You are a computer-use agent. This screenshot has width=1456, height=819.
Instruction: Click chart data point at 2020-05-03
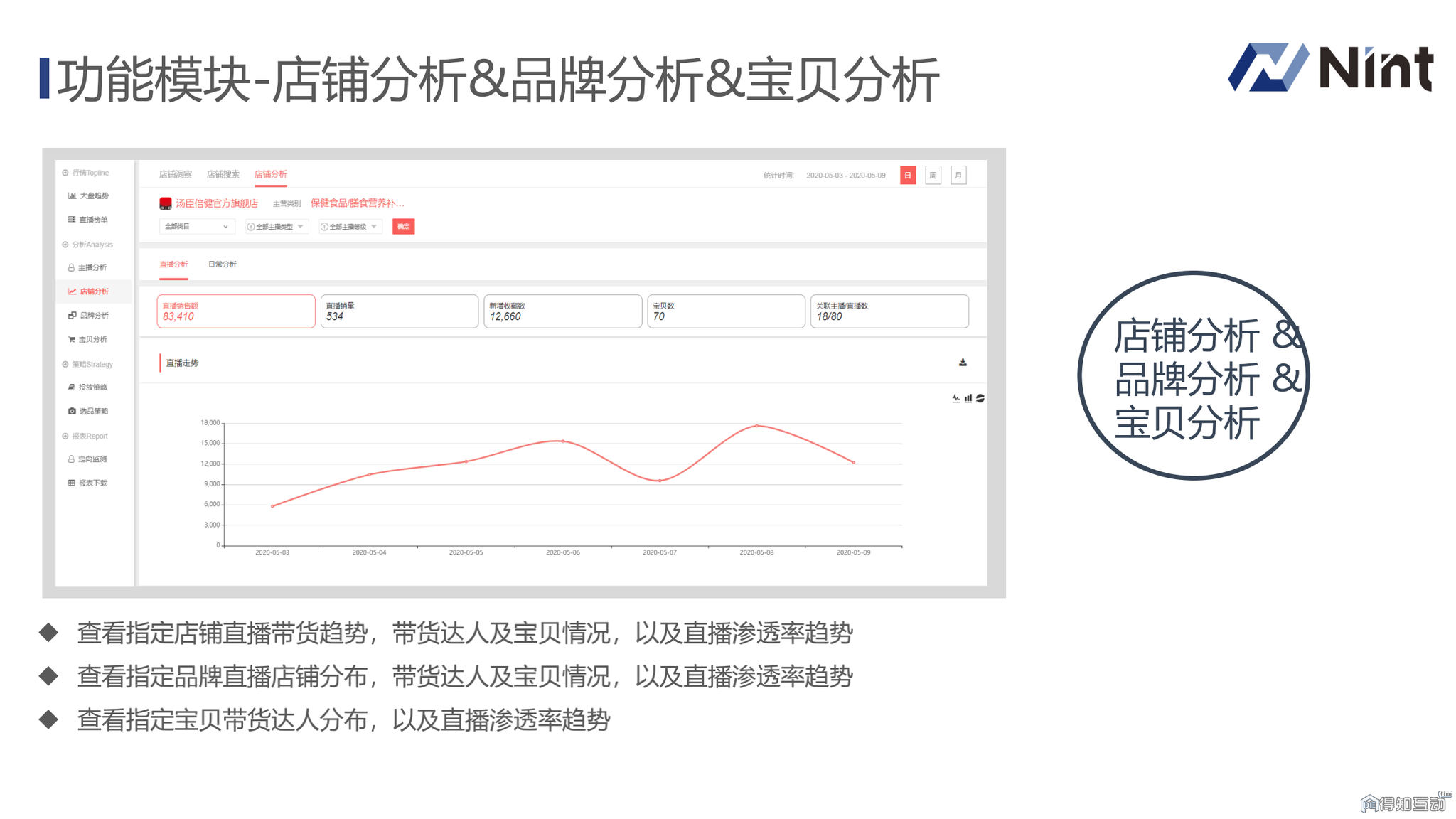tap(272, 506)
